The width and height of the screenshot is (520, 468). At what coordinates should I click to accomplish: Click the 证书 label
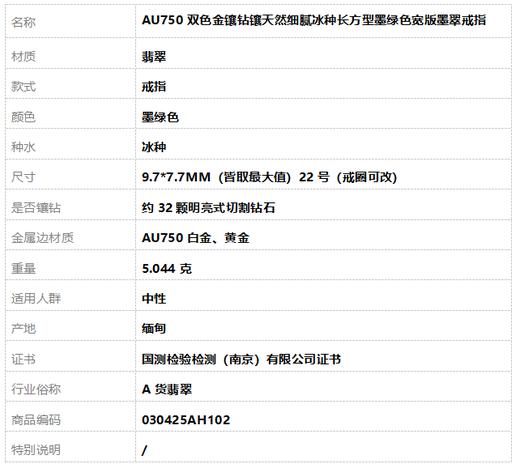pos(23,359)
